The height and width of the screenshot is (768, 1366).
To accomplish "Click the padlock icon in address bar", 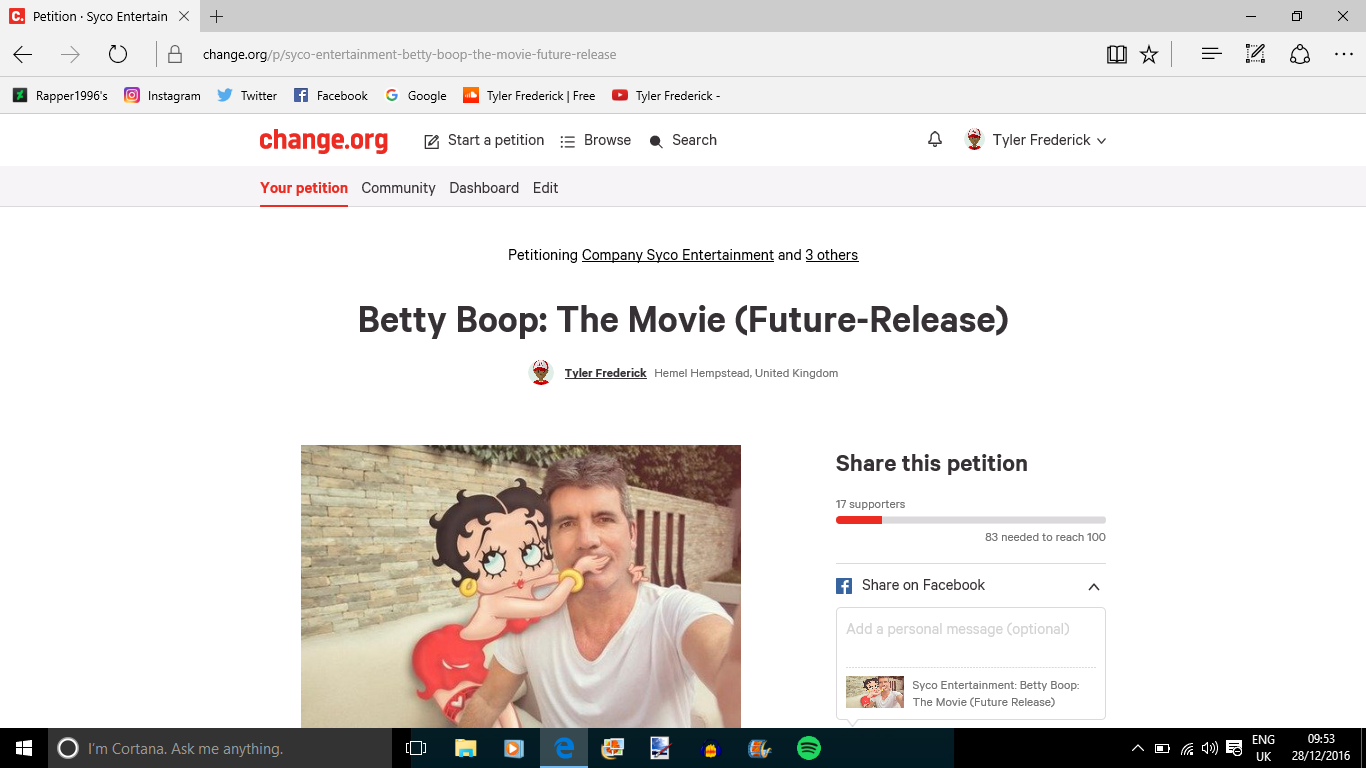I will click(x=175, y=55).
